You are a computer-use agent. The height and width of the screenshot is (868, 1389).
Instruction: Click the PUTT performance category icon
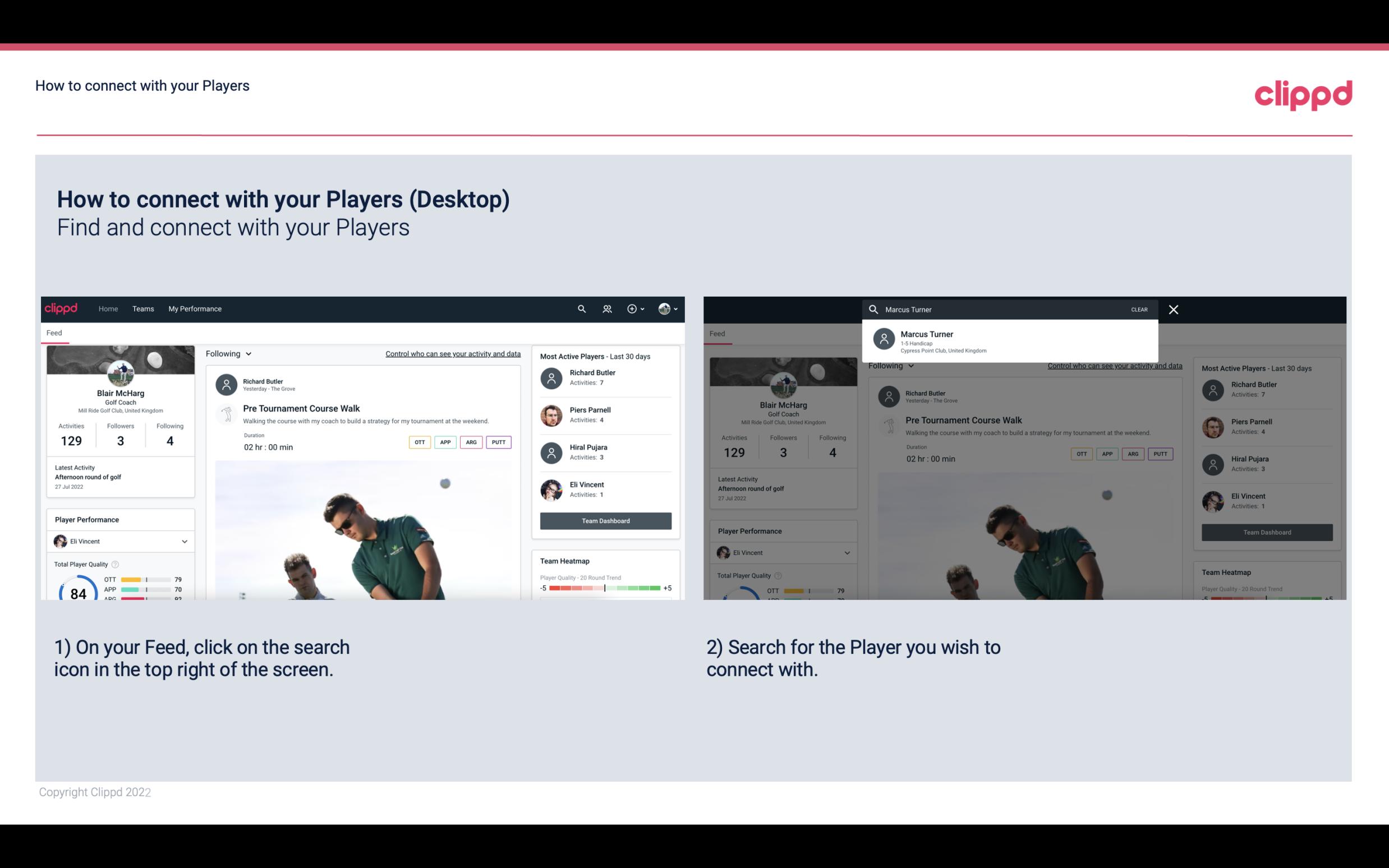point(499,442)
